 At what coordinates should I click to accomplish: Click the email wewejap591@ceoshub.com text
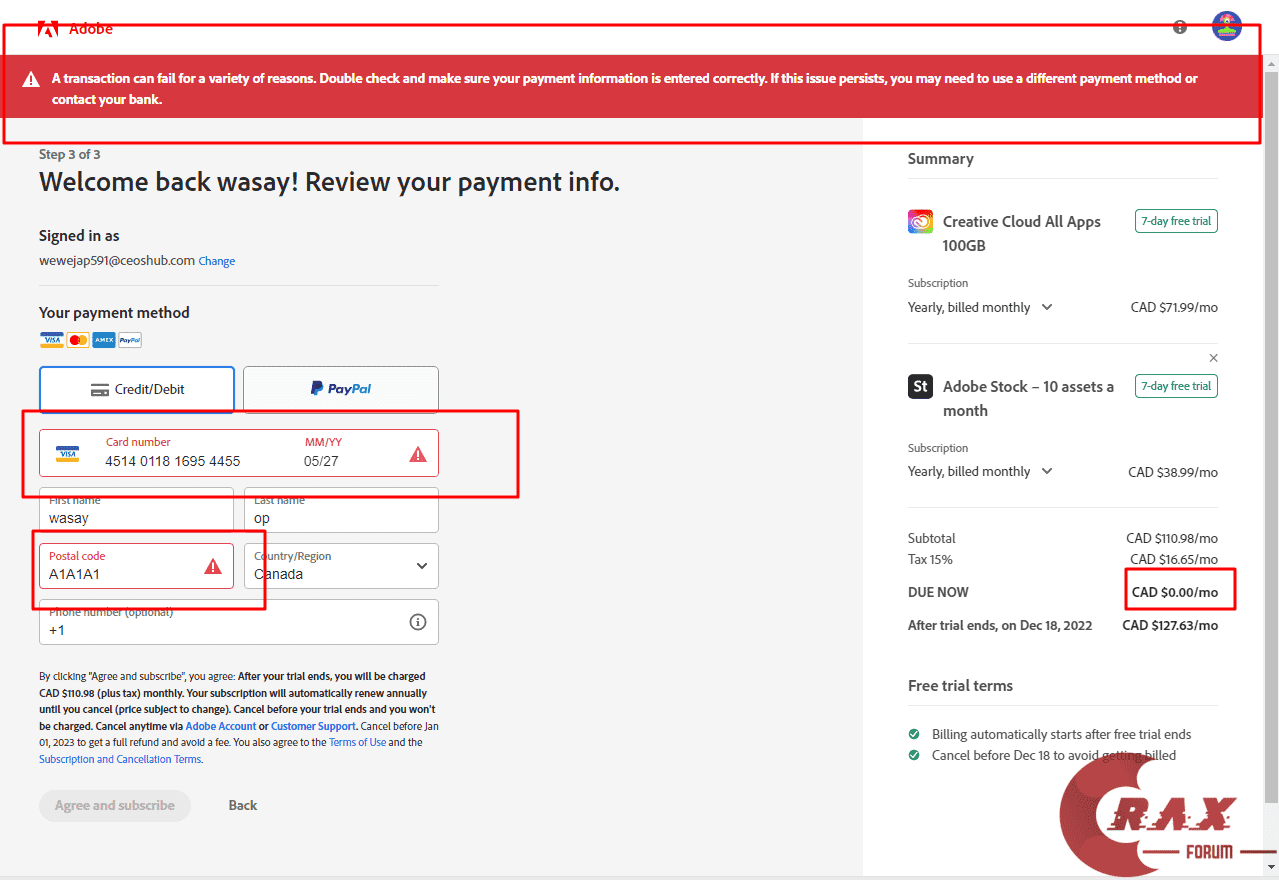[117, 260]
